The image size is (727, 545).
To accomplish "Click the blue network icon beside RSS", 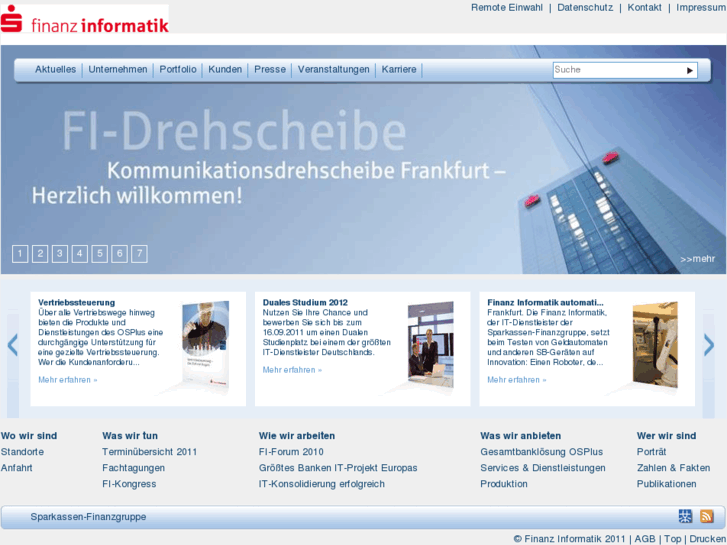I will (685, 516).
